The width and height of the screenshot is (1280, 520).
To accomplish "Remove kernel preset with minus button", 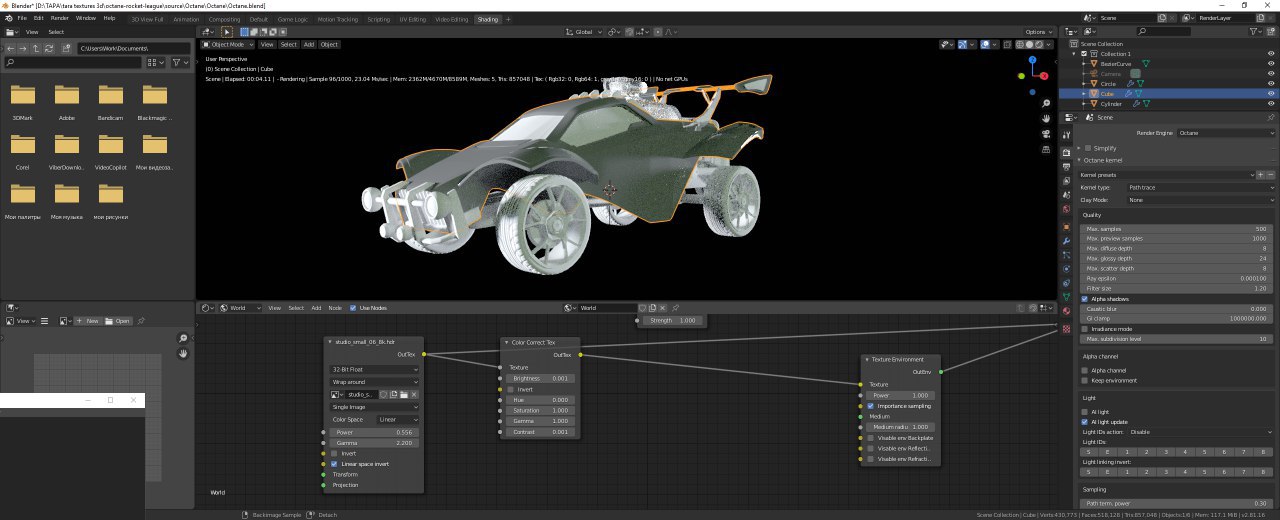I will pyautogui.click(x=1270, y=174).
